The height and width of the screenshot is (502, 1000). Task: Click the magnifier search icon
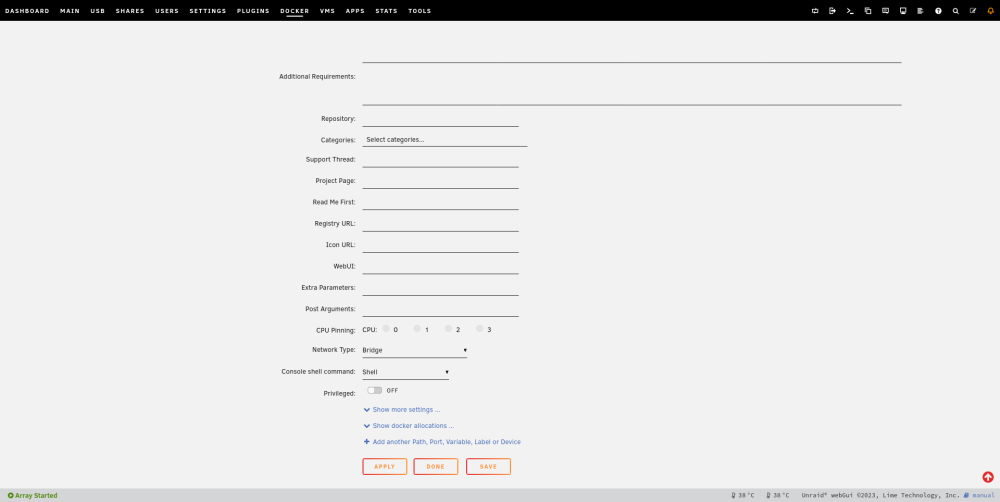click(x=955, y=11)
